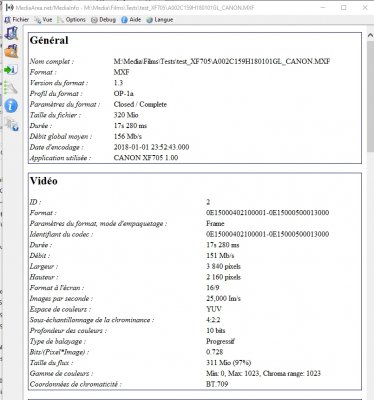This screenshot has width=374, height=400.
Task: Click Général duration '17s 280 ms'
Action: [130, 126]
